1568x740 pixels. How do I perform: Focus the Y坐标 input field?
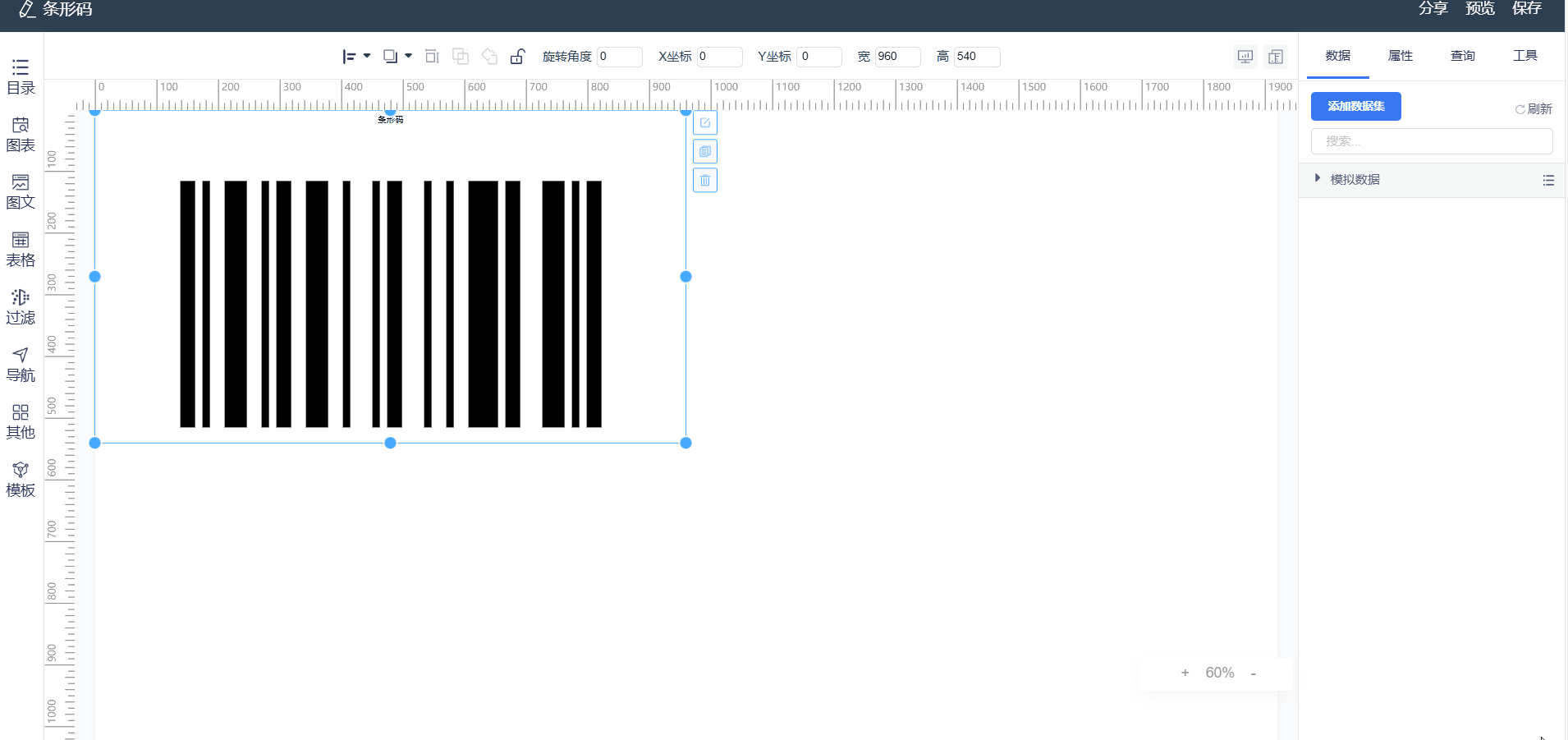click(x=818, y=57)
